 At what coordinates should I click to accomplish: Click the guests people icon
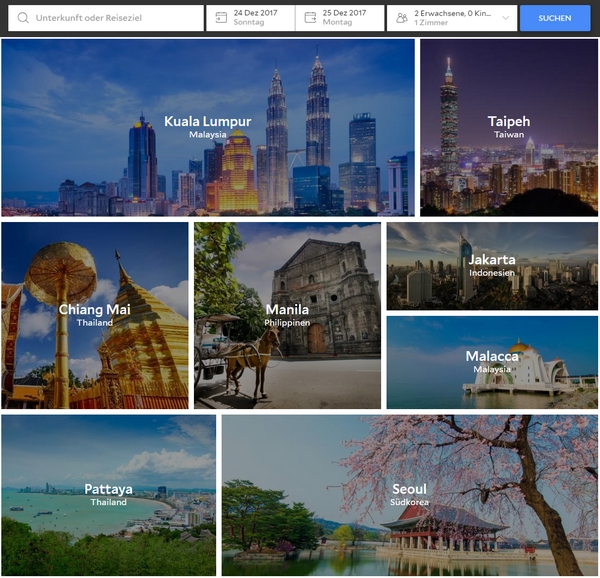[401, 18]
